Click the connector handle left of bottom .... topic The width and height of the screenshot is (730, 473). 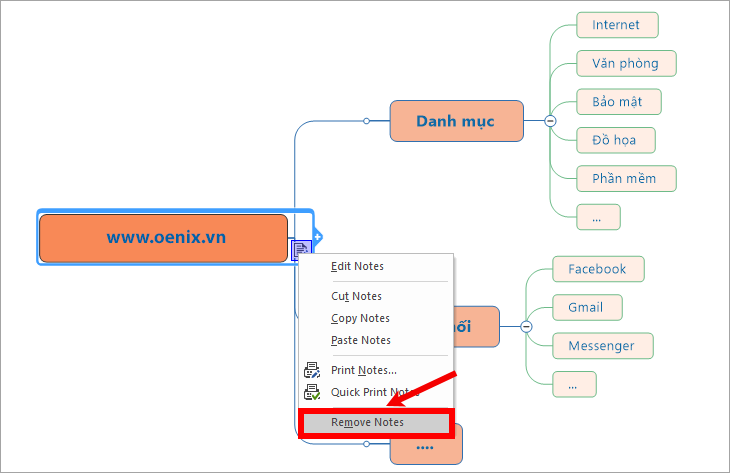coord(366,444)
